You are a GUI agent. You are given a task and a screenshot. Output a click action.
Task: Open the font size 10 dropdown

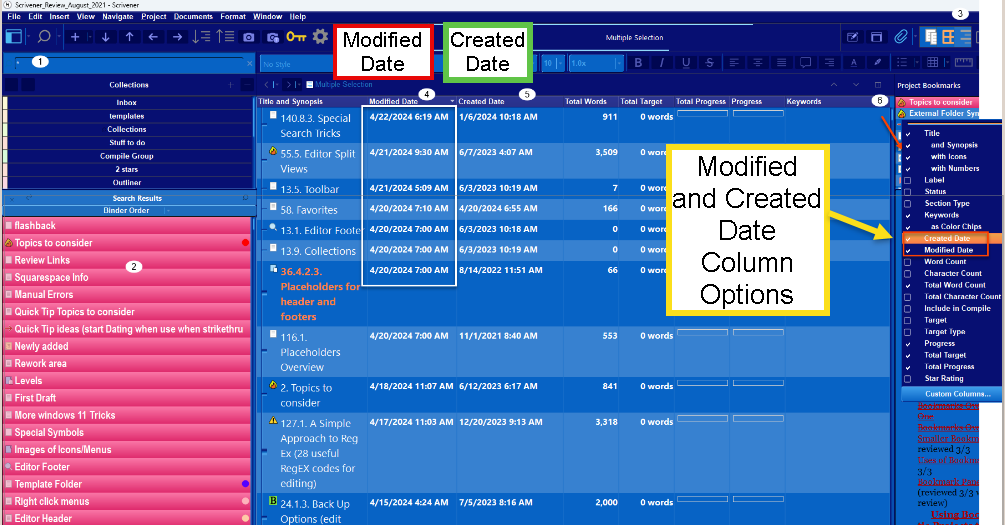(x=552, y=63)
